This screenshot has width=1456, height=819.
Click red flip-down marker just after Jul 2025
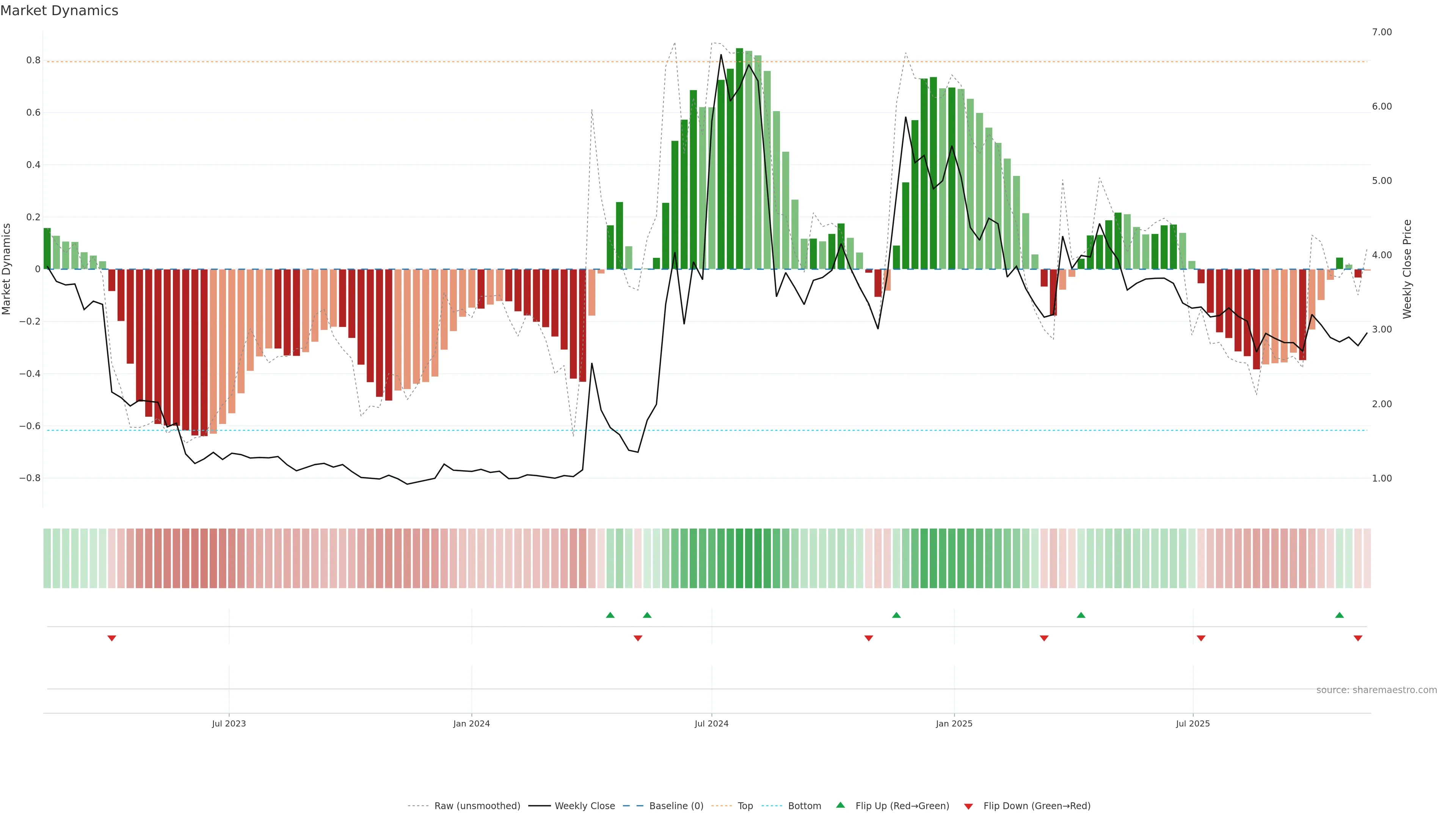click(x=1201, y=638)
